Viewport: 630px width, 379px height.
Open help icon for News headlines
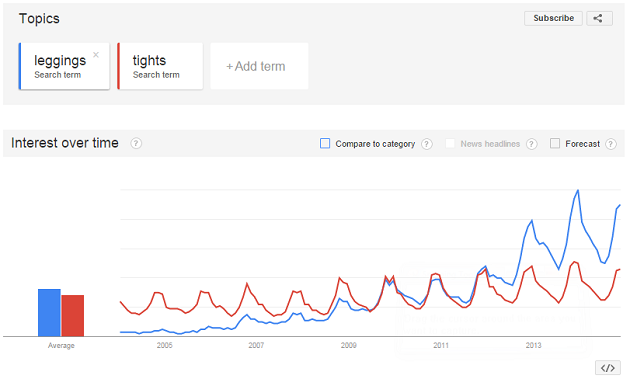pyautogui.click(x=532, y=144)
